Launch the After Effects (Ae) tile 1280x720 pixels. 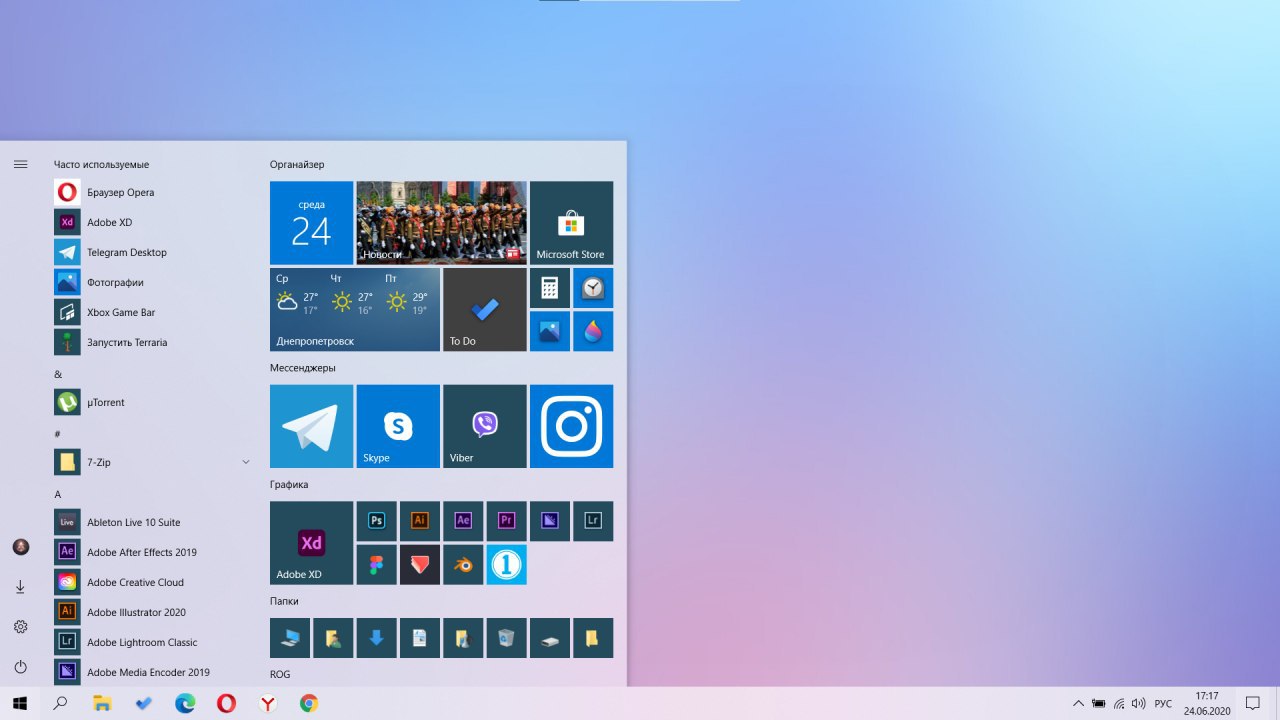(463, 521)
